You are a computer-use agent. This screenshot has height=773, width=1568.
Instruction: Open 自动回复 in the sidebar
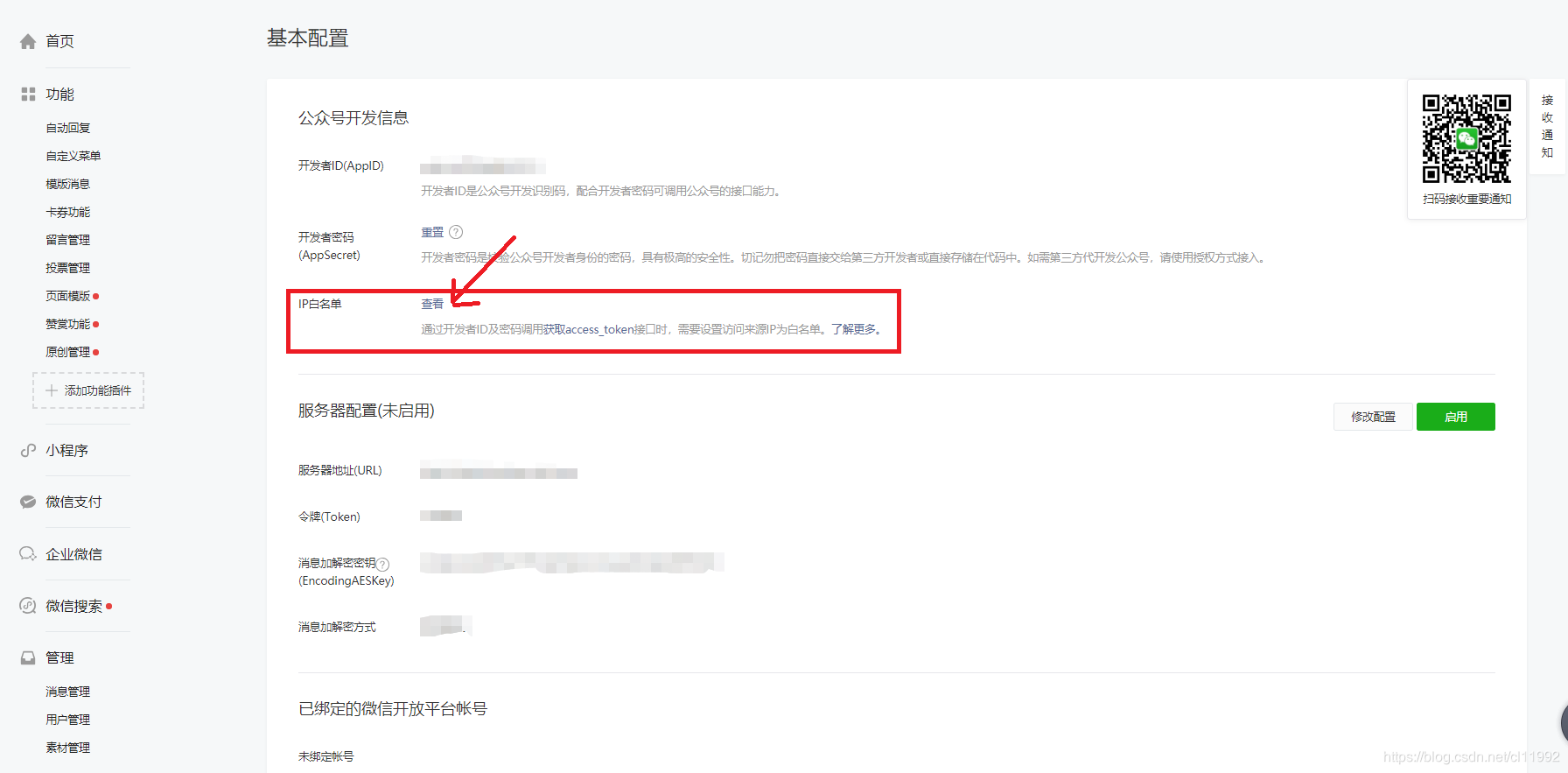[x=68, y=128]
